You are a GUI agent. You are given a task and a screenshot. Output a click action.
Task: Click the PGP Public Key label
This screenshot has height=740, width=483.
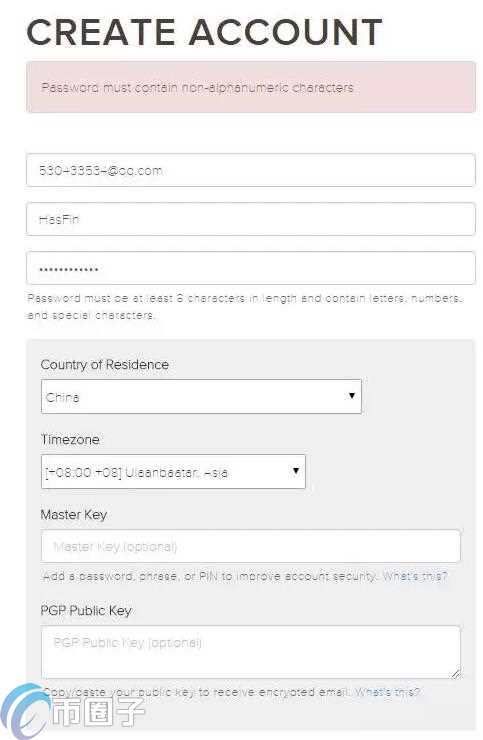pos(86,611)
